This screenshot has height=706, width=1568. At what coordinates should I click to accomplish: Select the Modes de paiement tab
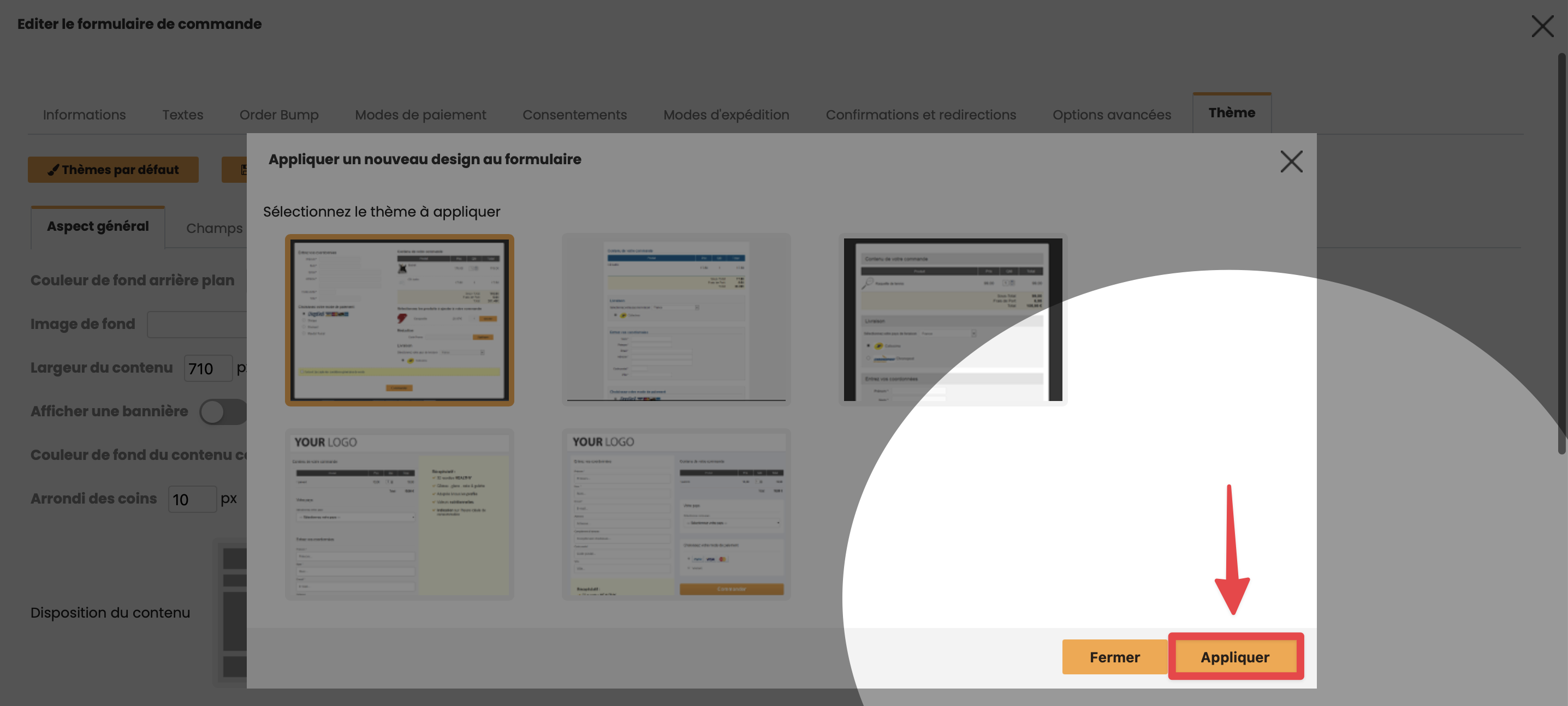pos(420,115)
